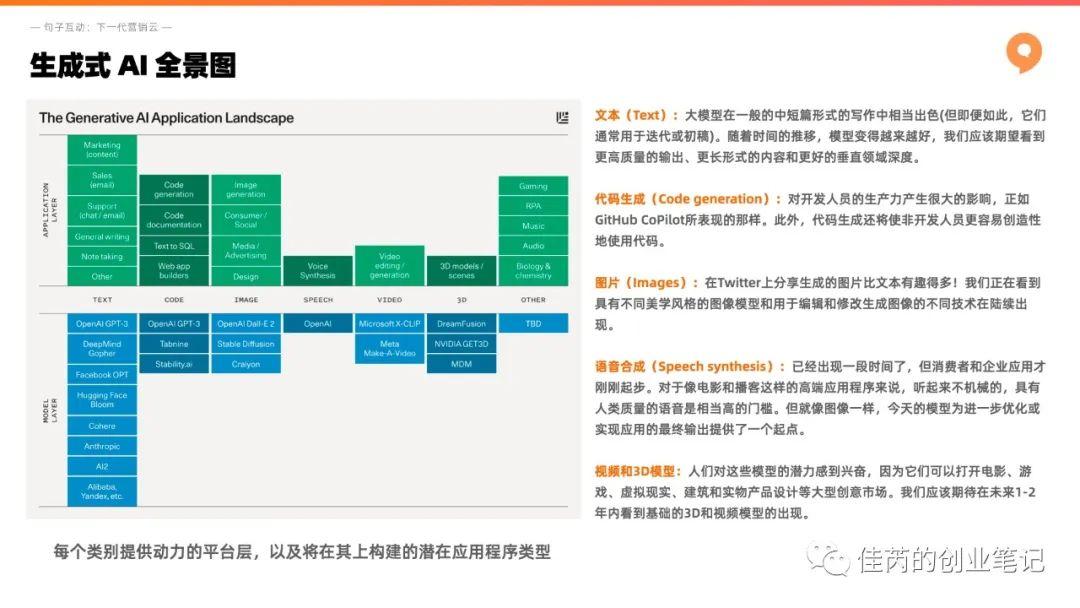1080x608 pixels.
Task: Select the Anthropic box
Action: [x=102, y=446]
